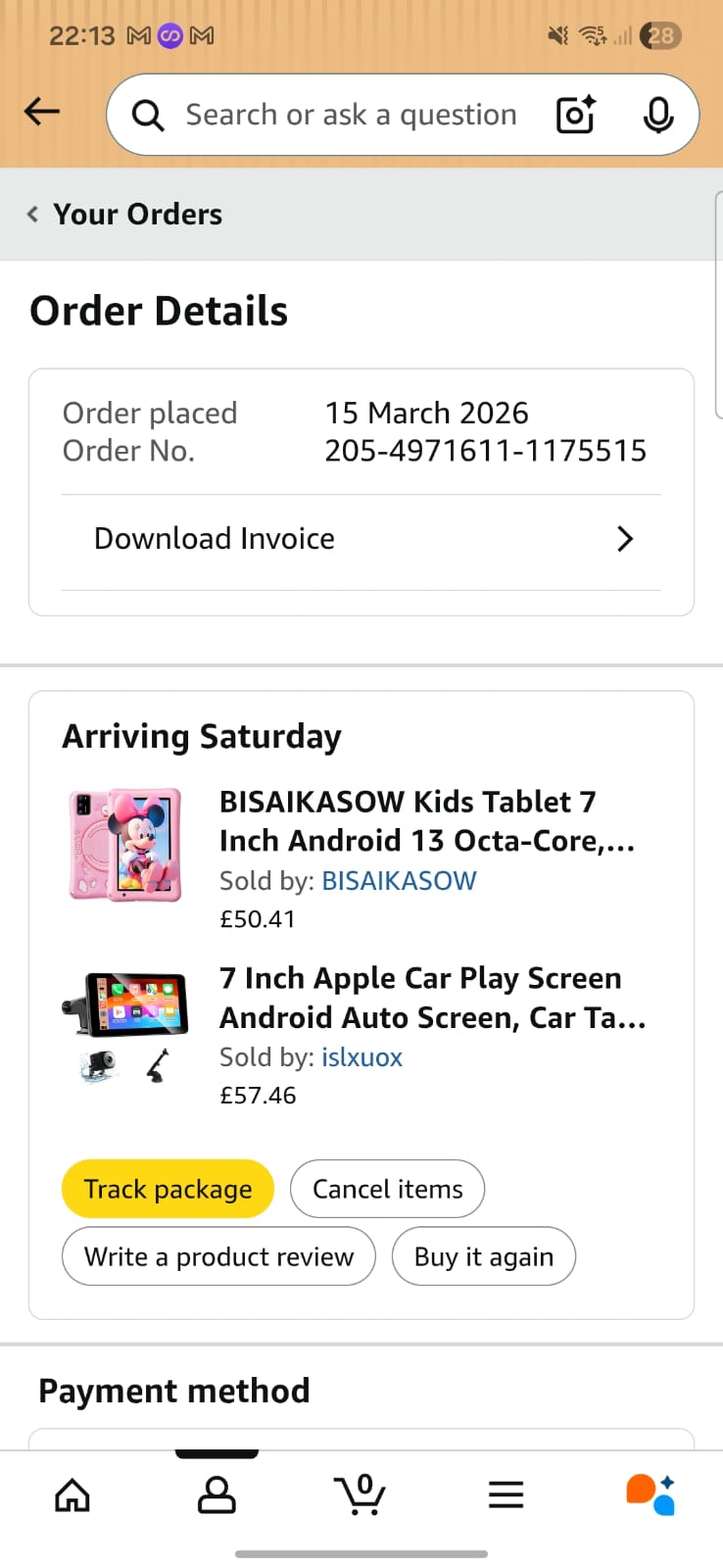Tap the Buy it again button

(484, 1256)
